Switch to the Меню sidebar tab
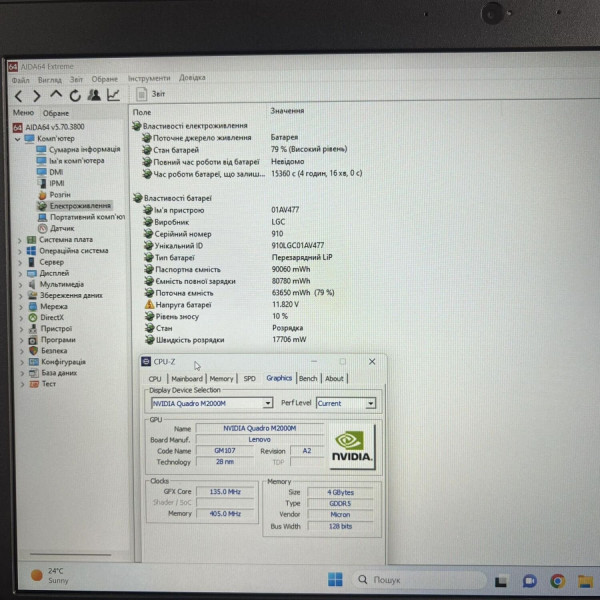This screenshot has height=600, width=600. pos(23,113)
